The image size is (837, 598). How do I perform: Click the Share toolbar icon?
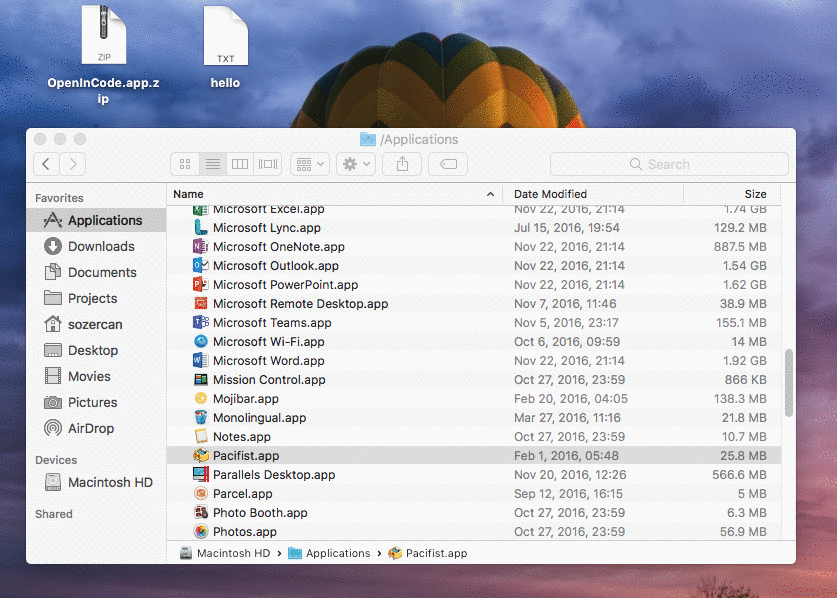402,164
